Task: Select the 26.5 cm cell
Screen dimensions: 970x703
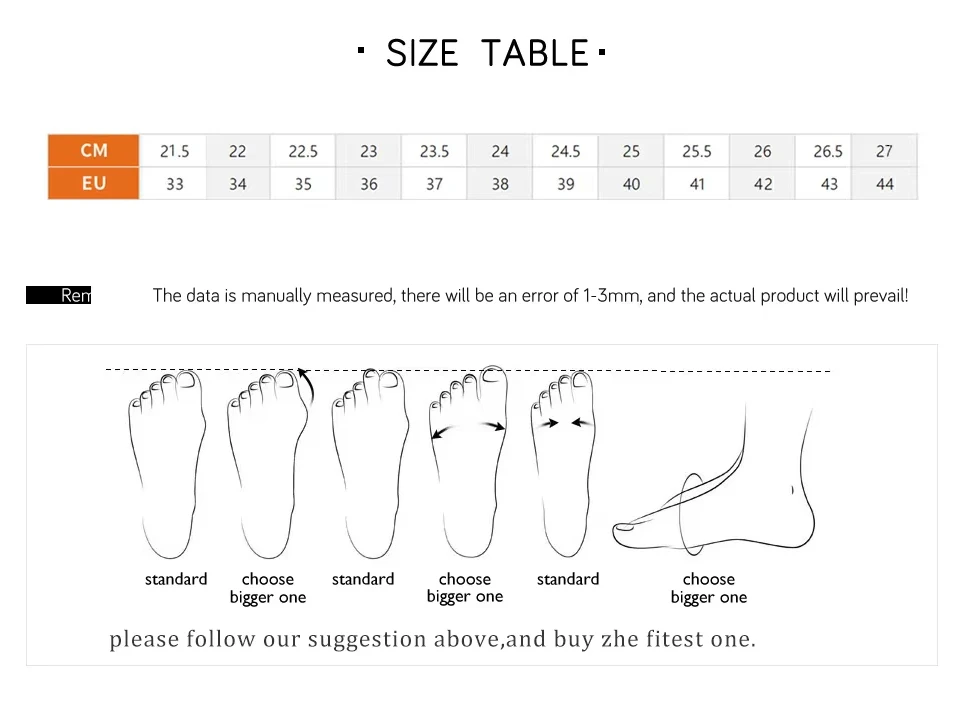Action: tap(827, 151)
